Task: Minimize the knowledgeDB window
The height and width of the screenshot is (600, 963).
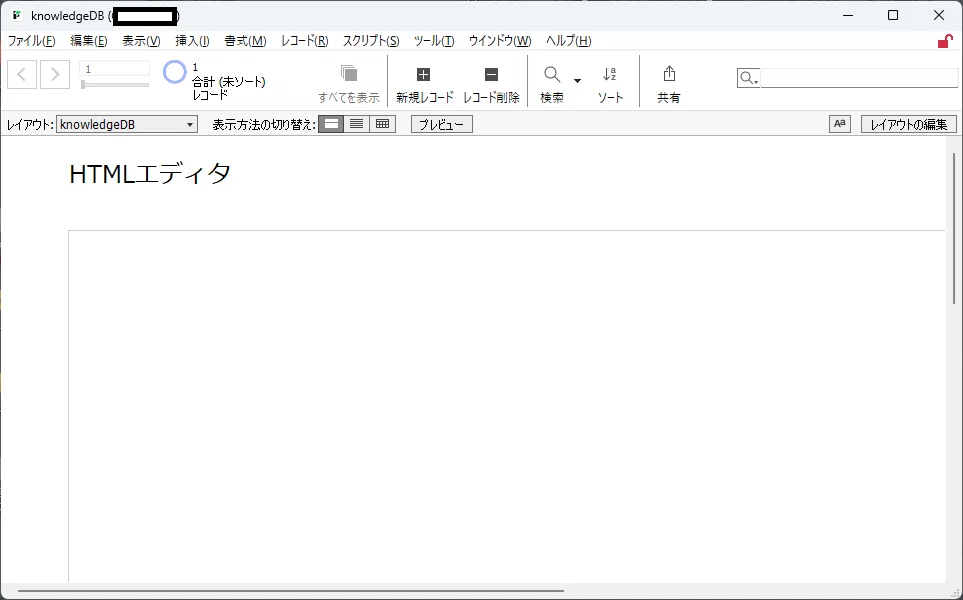Action: [848, 15]
